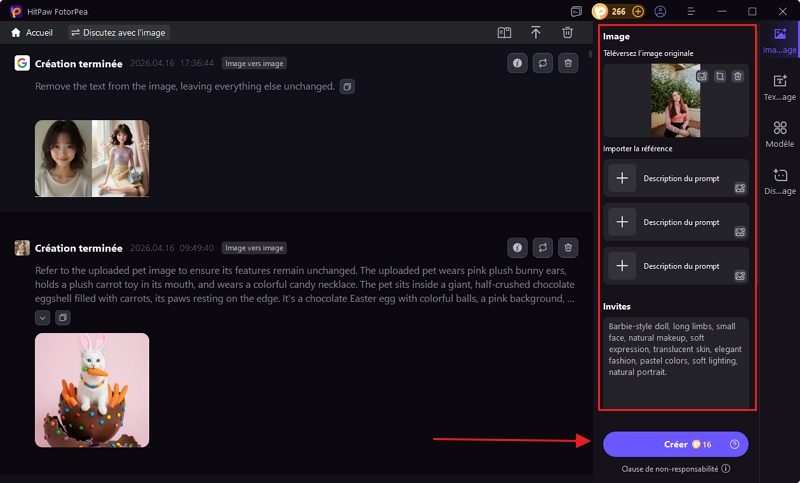Delete the uploaded original image
This screenshot has width=800, height=483.
point(737,76)
